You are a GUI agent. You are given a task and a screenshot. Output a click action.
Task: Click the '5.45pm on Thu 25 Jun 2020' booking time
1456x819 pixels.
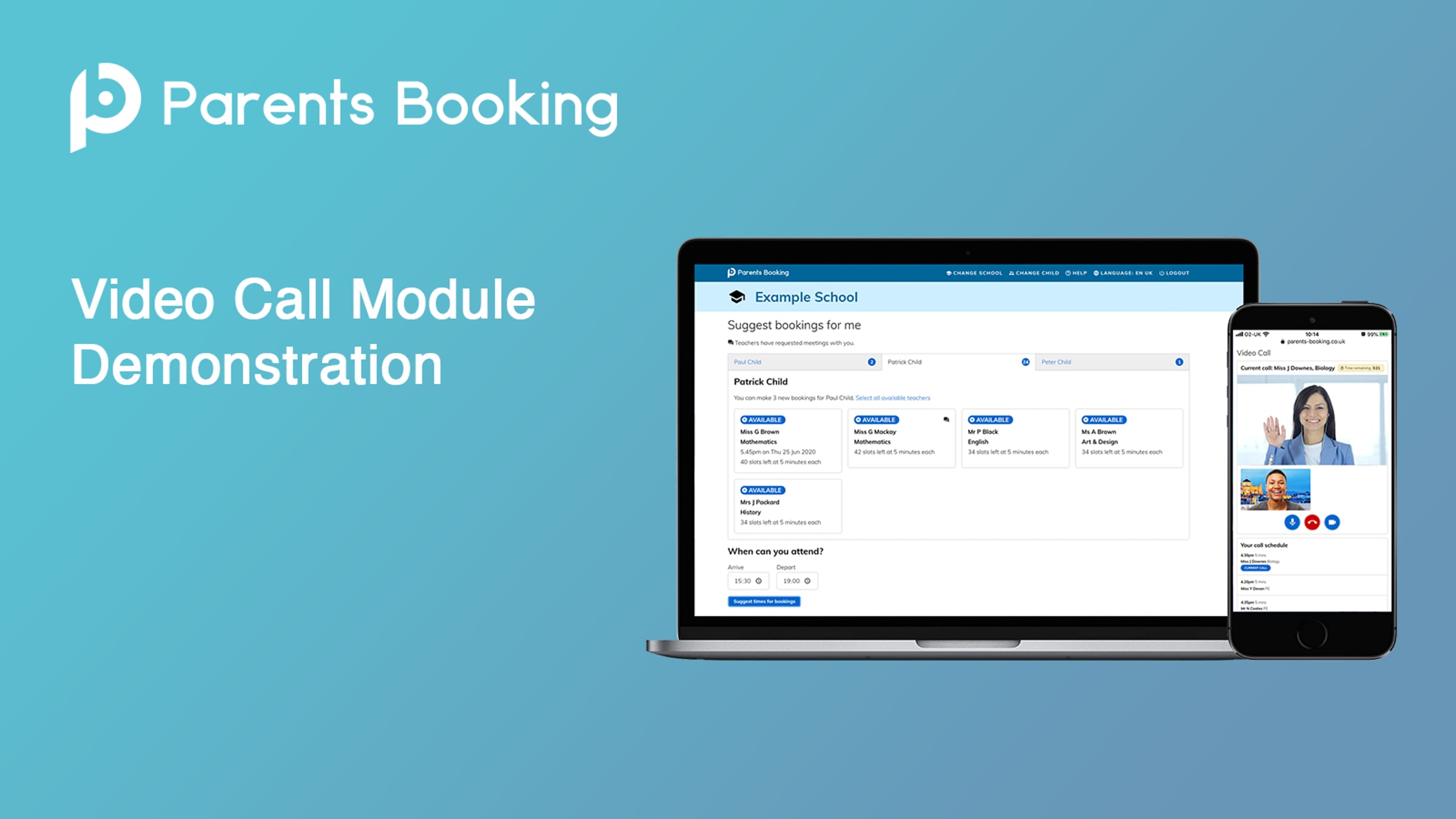point(778,452)
